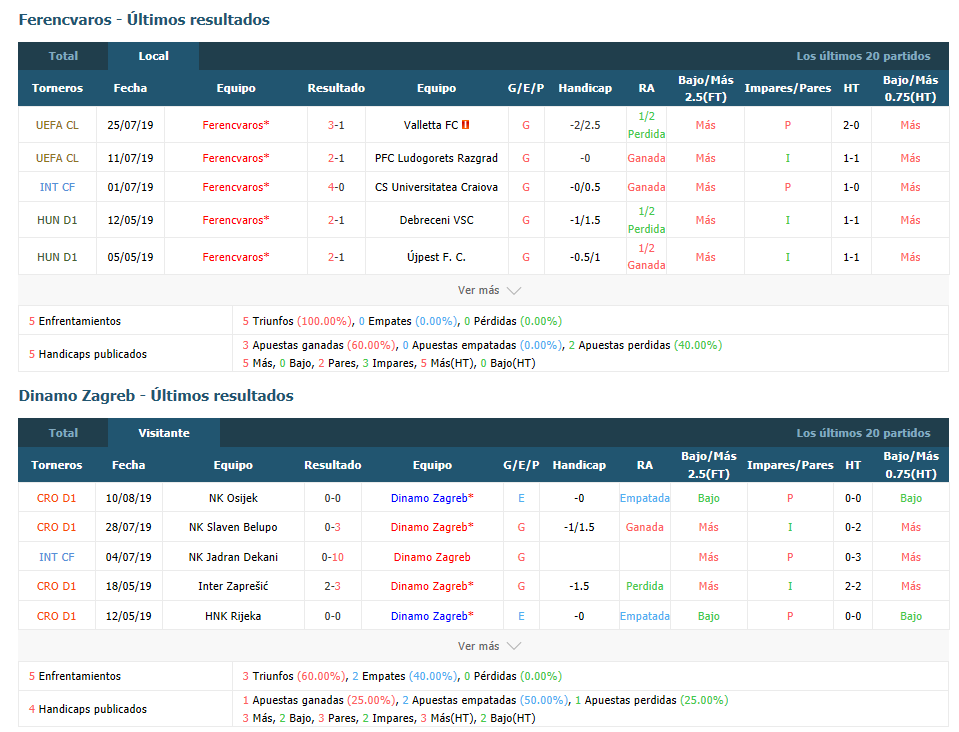Click '5 Handicaps publicados' summary text
This screenshot has width=959, height=732.
coord(87,354)
